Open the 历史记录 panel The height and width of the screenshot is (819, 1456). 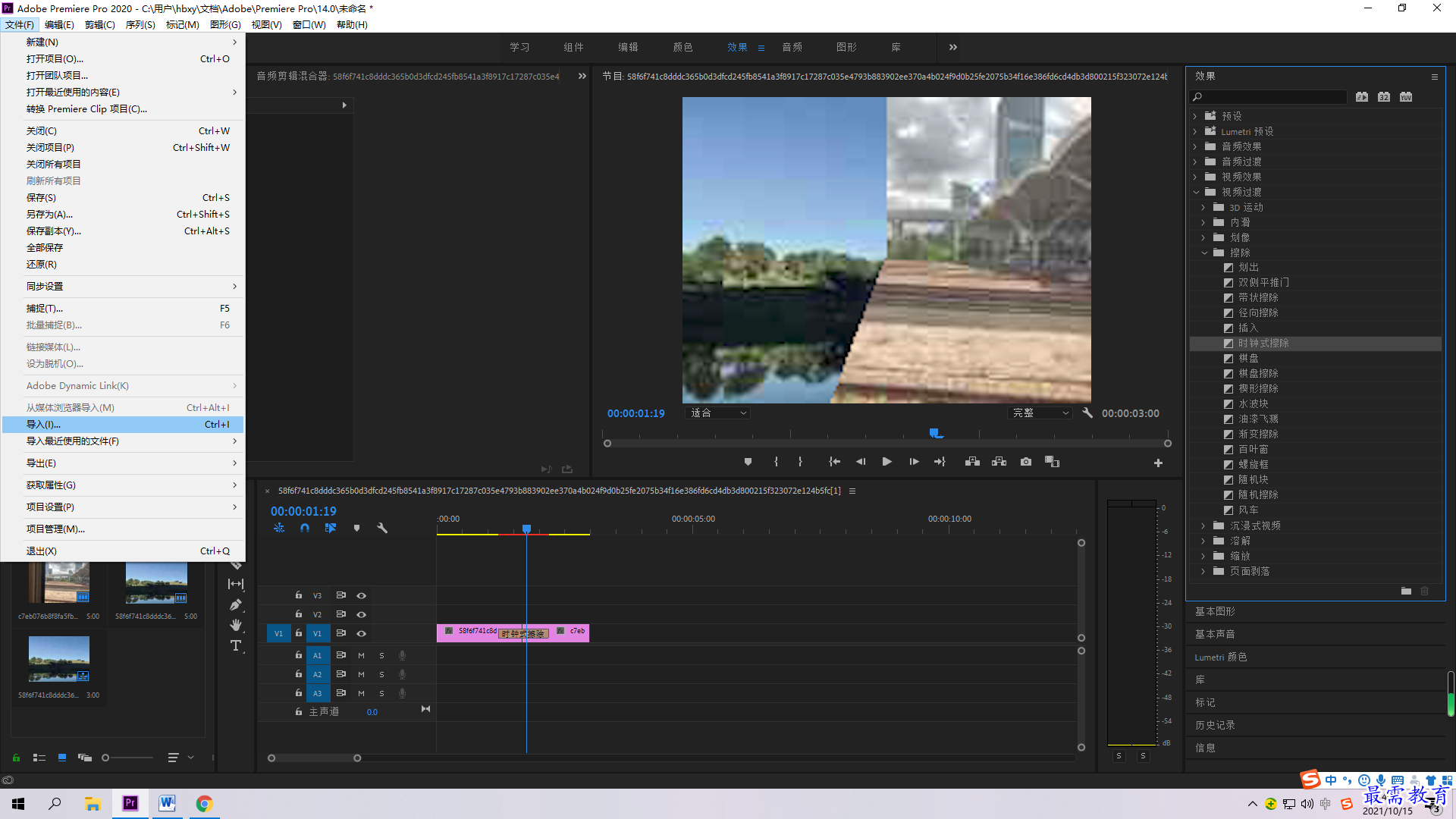[1215, 726]
